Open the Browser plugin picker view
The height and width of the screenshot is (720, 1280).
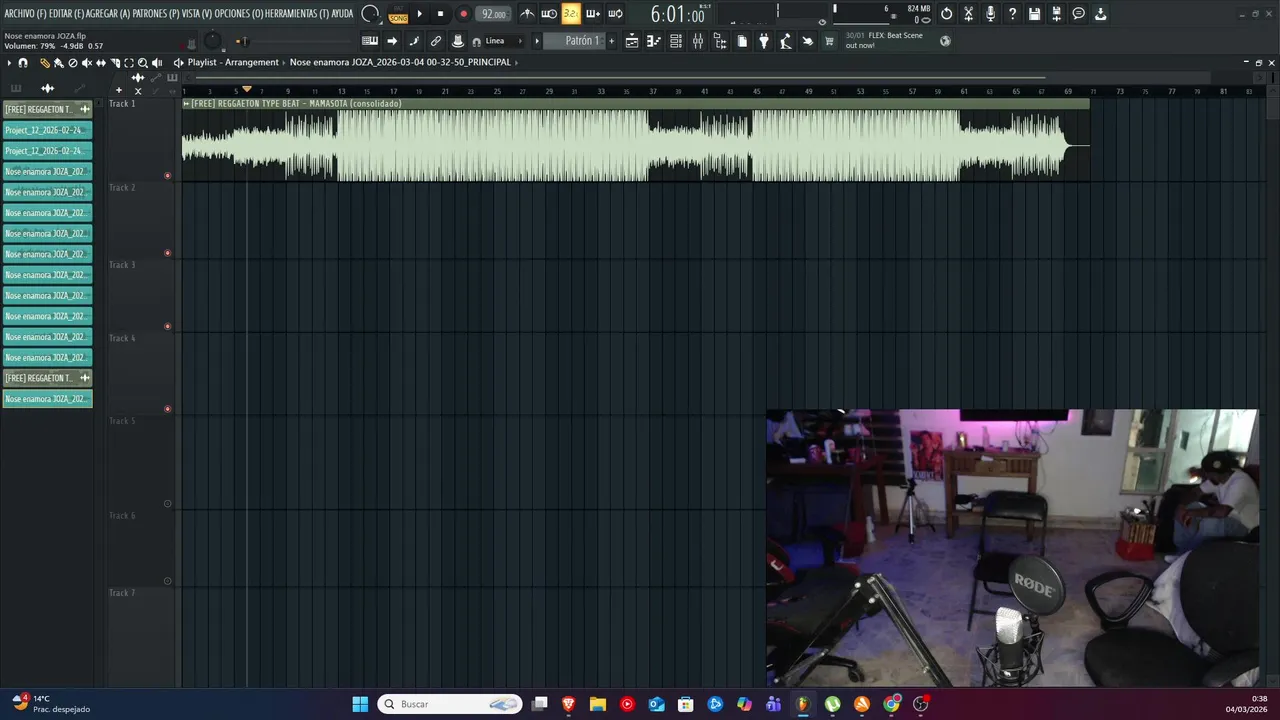click(x=720, y=41)
